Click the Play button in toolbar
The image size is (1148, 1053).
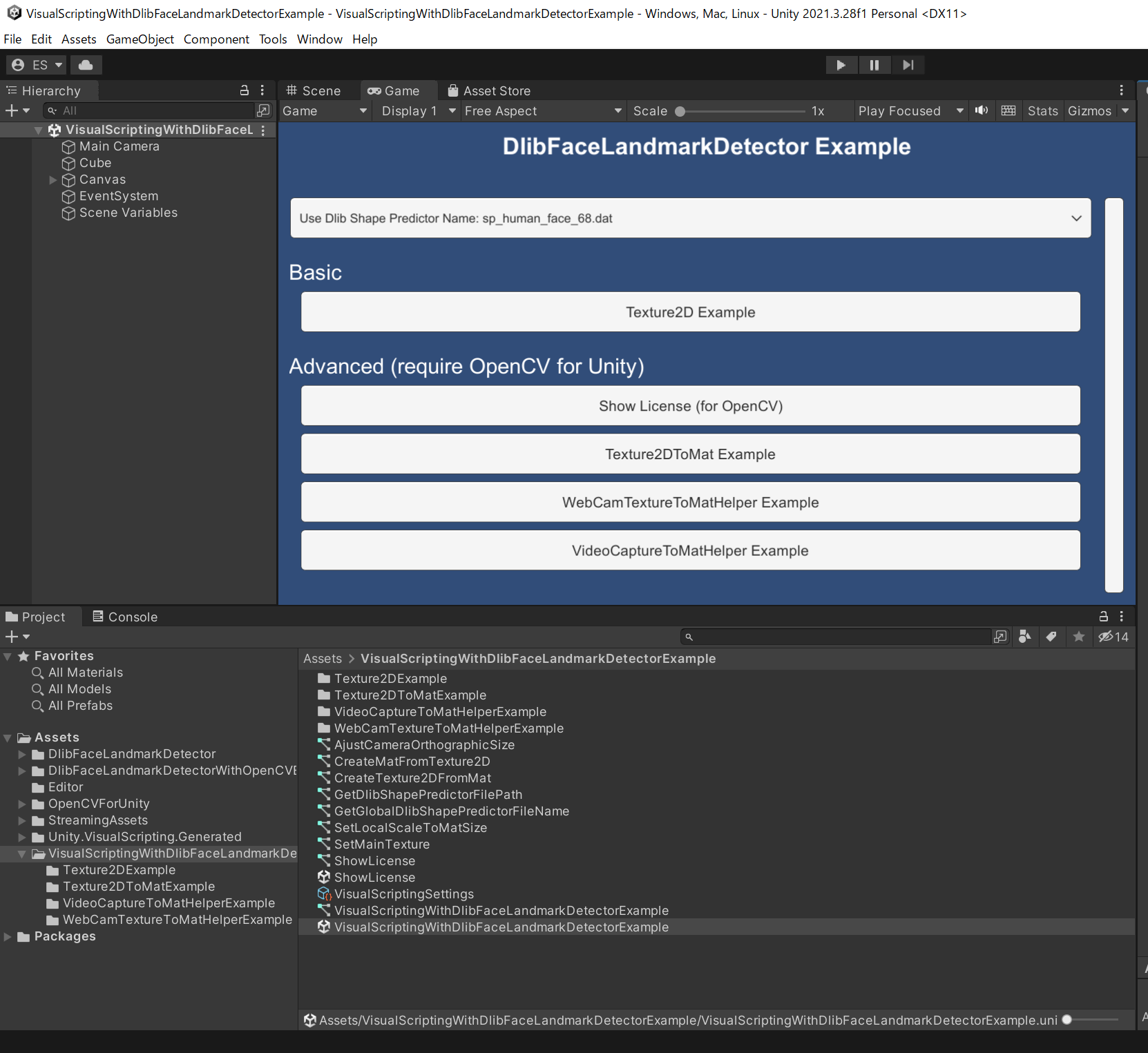[841, 65]
